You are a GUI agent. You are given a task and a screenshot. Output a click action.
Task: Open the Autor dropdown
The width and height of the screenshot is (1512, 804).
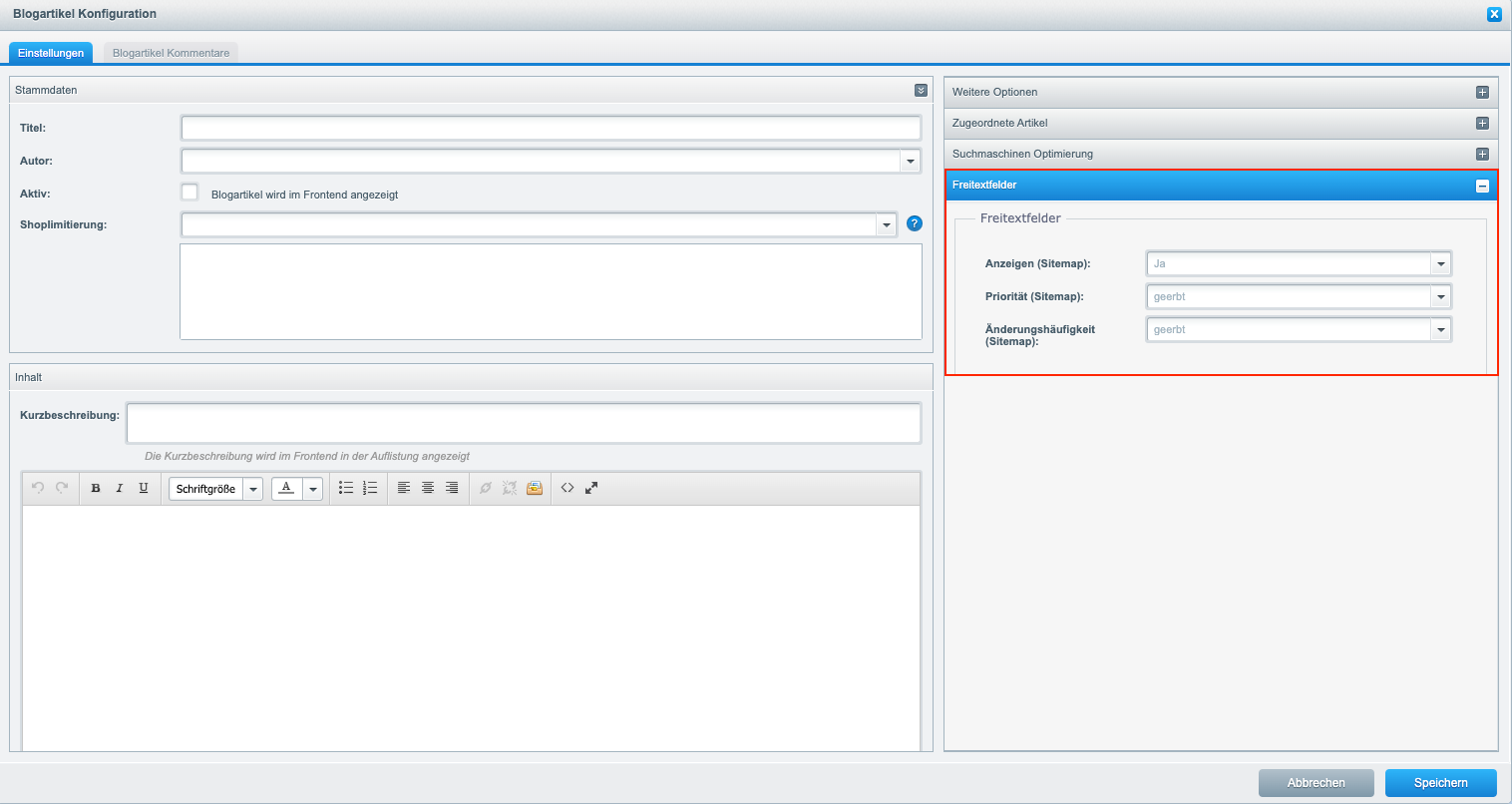911,161
